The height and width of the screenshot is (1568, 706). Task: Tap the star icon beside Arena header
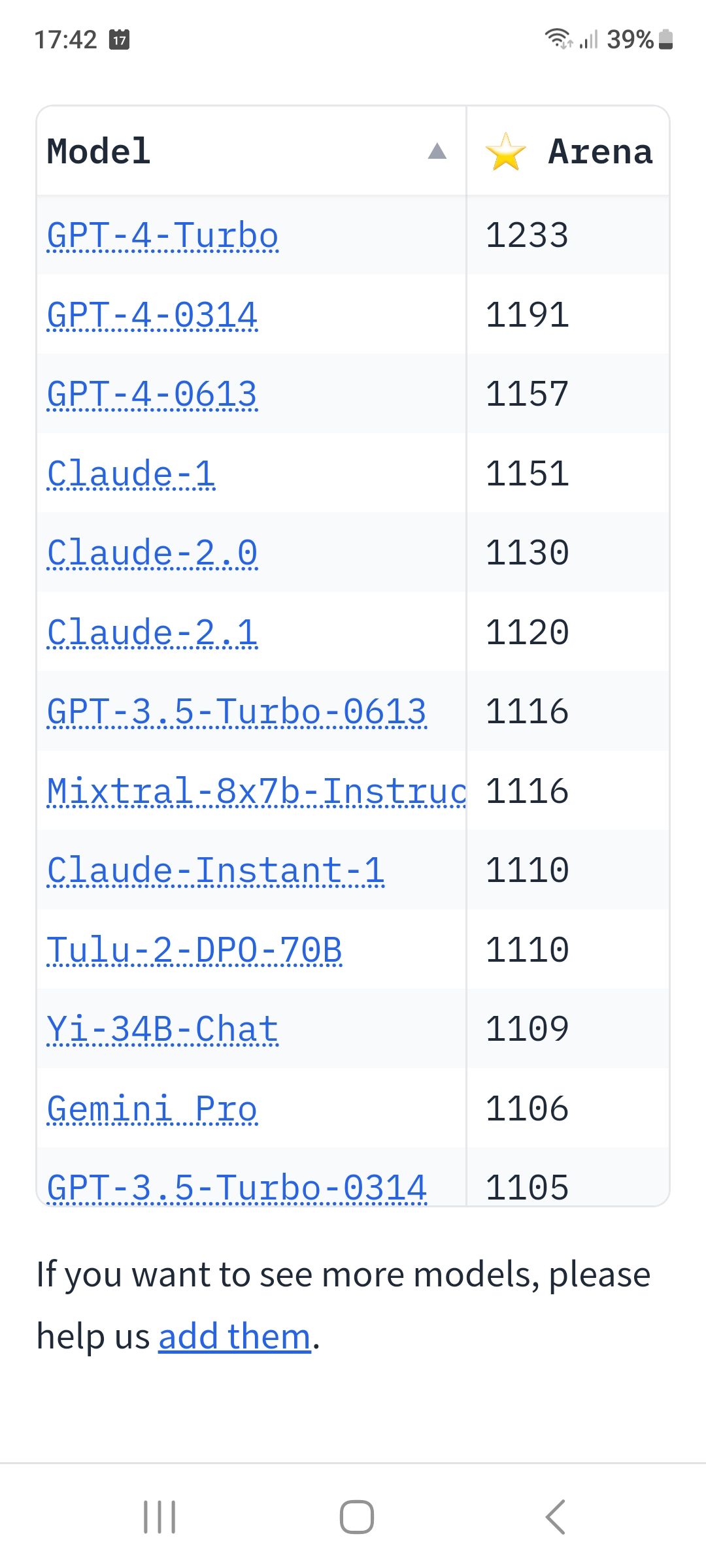point(505,152)
